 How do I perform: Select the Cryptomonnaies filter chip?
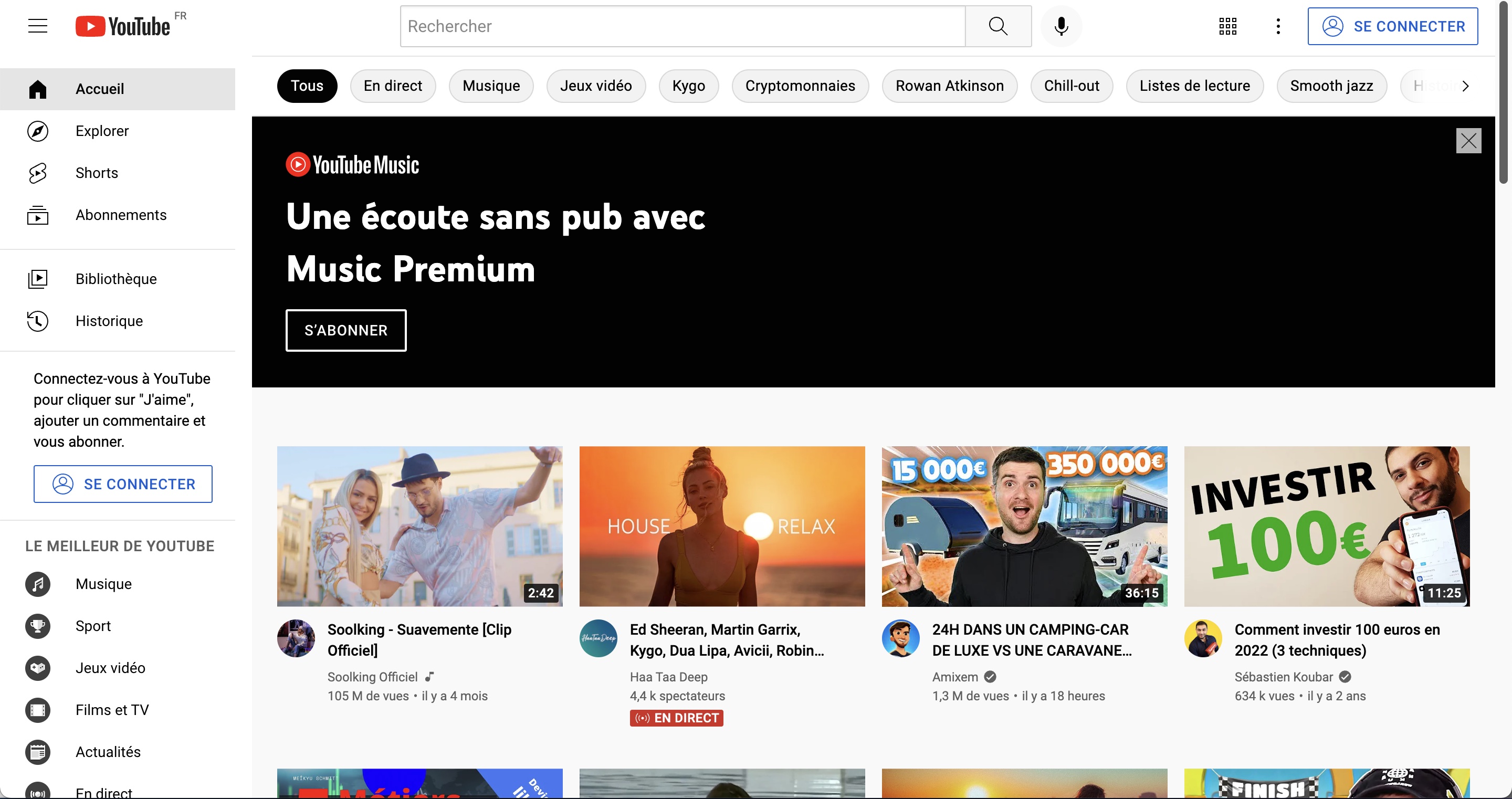[x=800, y=86]
